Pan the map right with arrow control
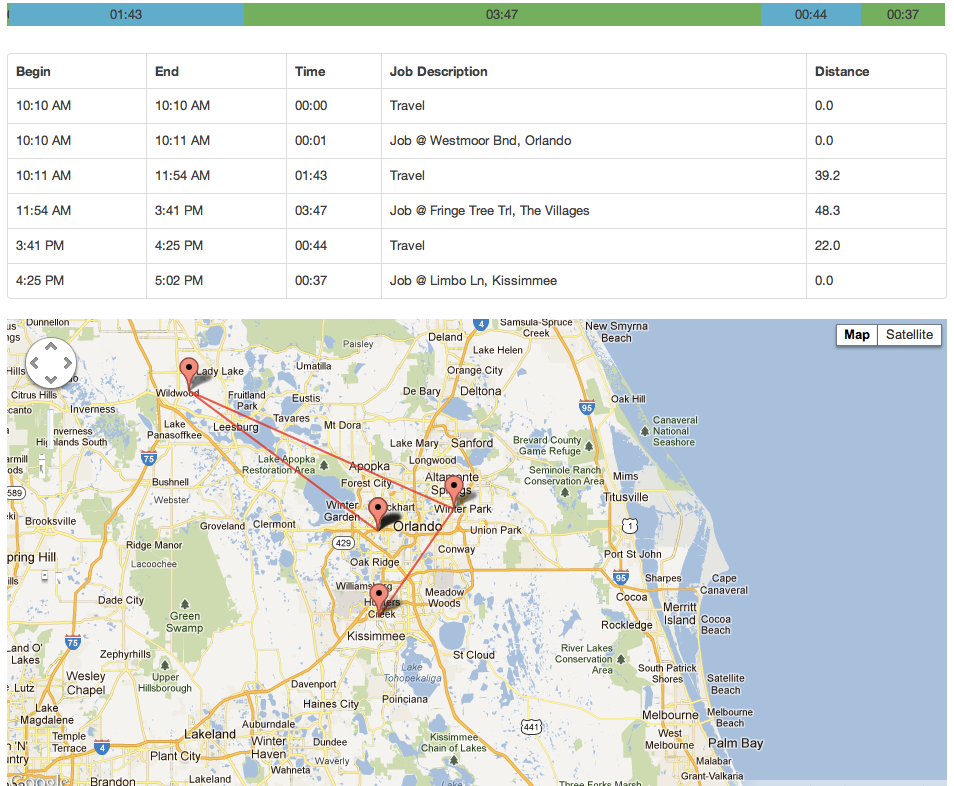The height and width of the screenshot is (786, 954). pos(68,363)
